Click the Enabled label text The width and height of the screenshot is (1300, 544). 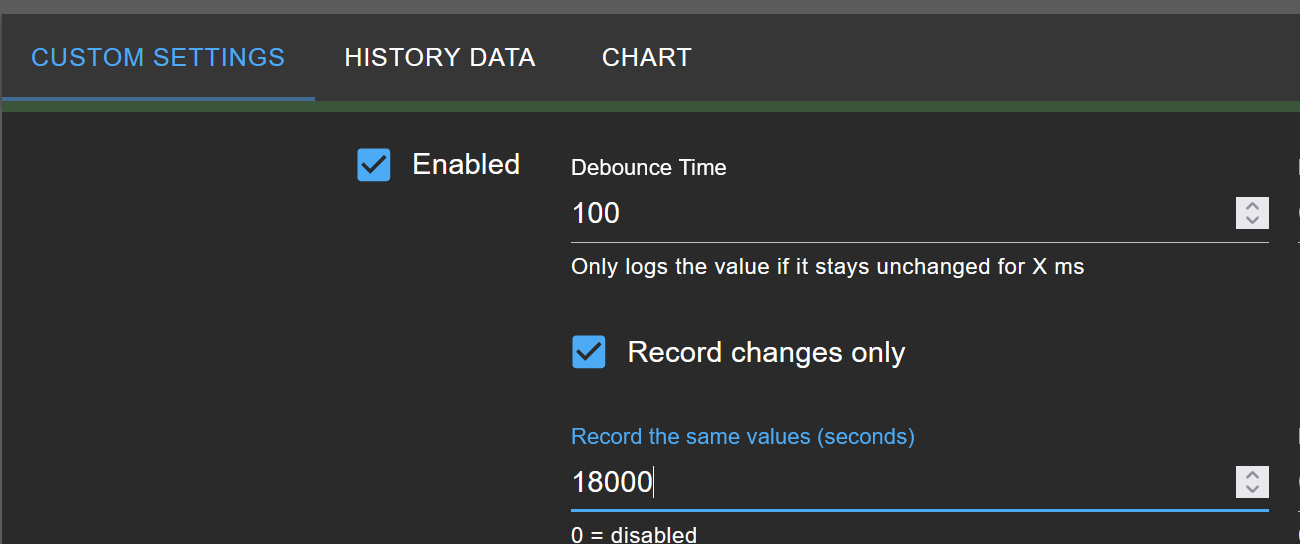pyautogui.click(x=466, y=164)
